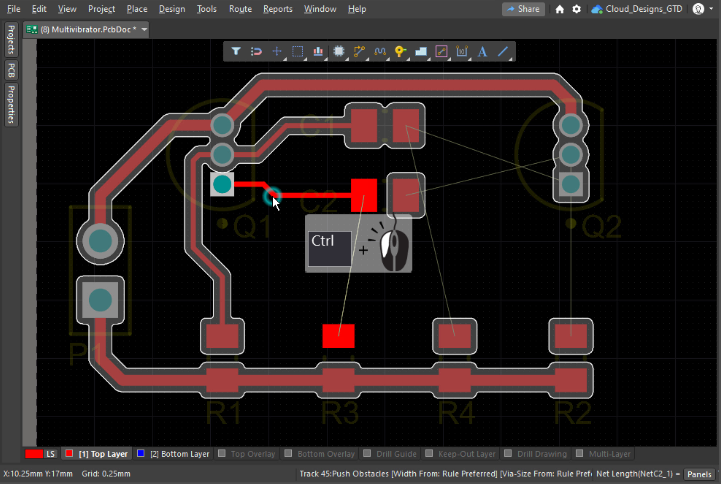Select the move objects cross icon
Screen dimensions: 721x484
[x=277, y=51]
